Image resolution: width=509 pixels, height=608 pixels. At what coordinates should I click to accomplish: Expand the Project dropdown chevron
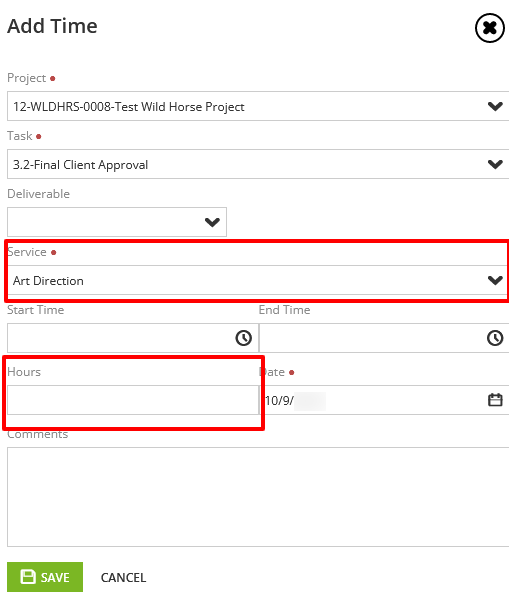495,106
